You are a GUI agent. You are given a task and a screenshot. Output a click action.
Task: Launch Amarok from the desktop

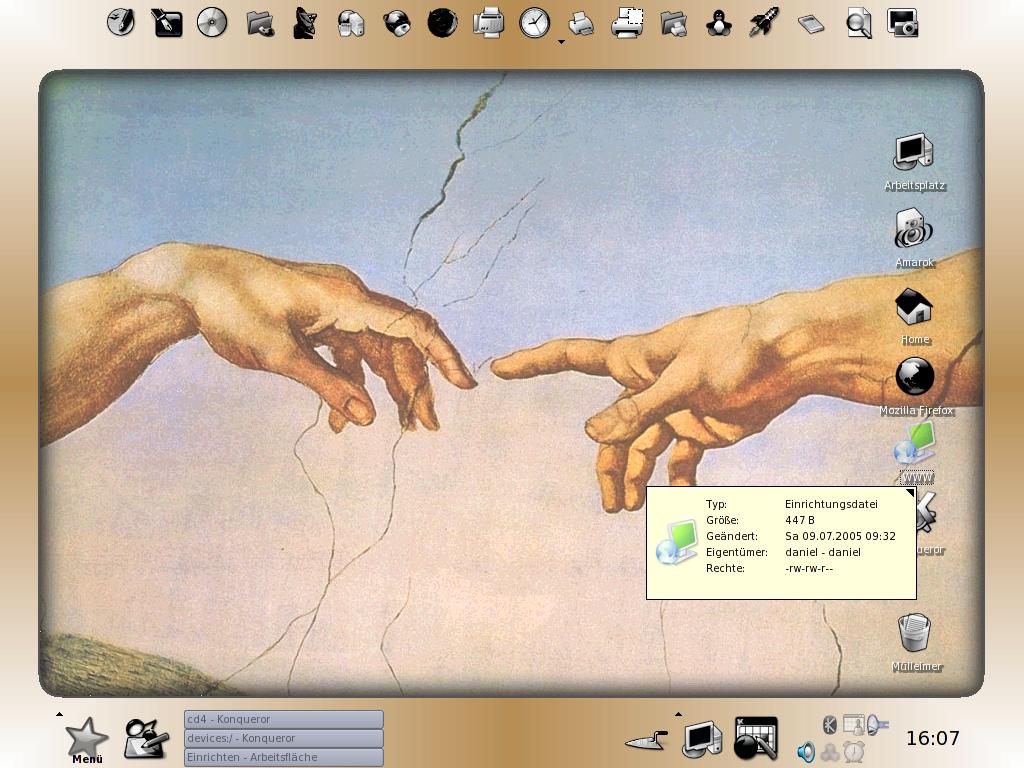[914, 238]
